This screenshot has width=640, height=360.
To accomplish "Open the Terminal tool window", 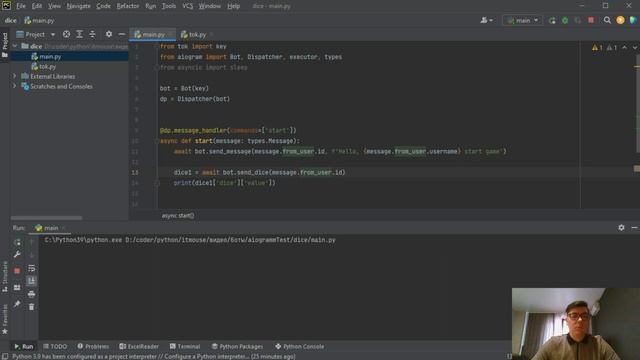I will [185, 347].
